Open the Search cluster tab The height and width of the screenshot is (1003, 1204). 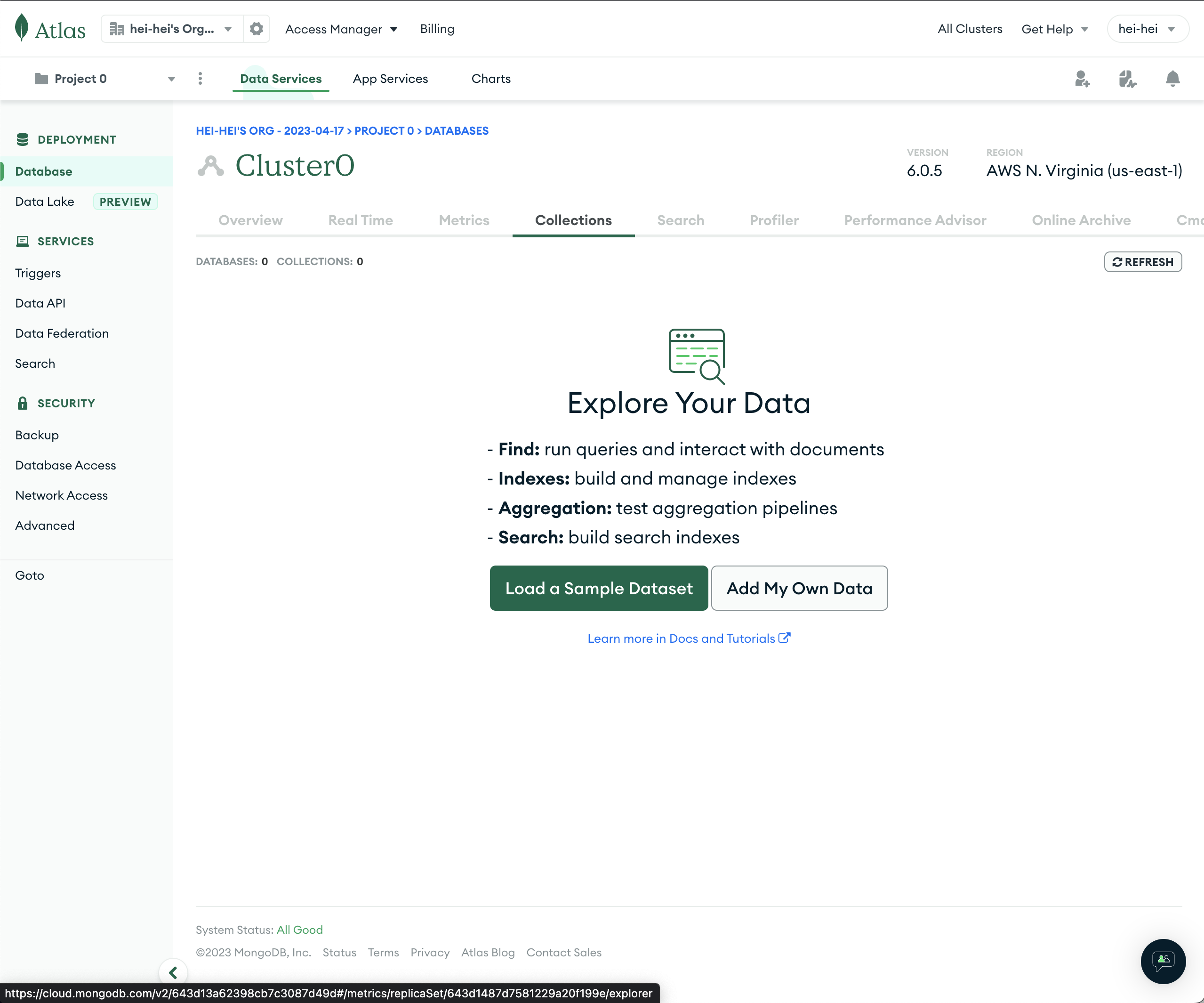tap(681, 220)
